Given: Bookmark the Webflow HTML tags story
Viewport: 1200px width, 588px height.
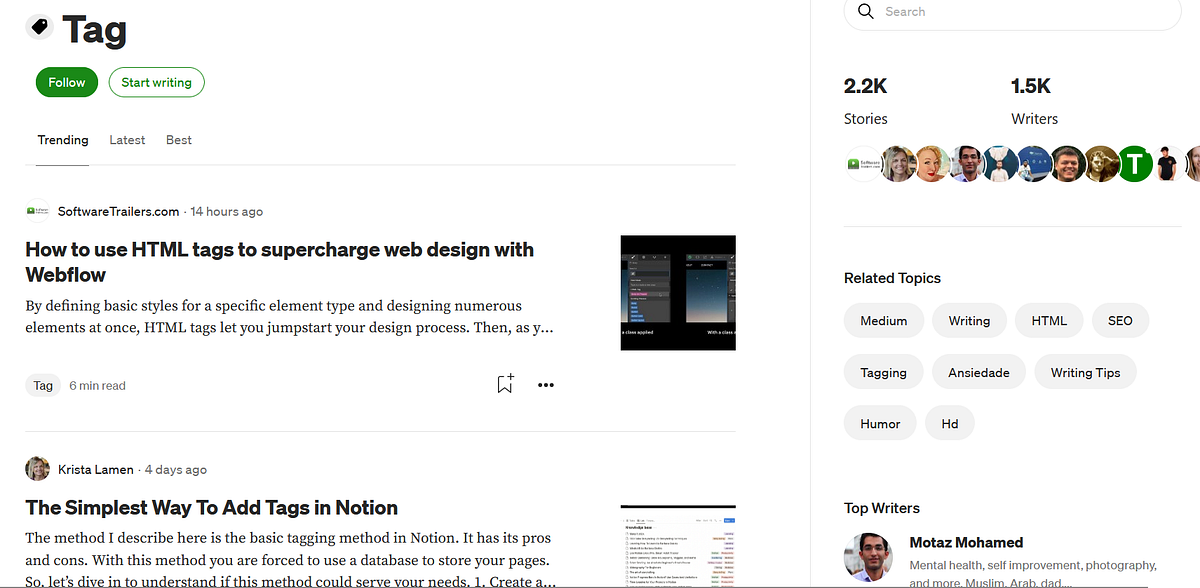Looking at the screenshot, I should pos(505,384).
